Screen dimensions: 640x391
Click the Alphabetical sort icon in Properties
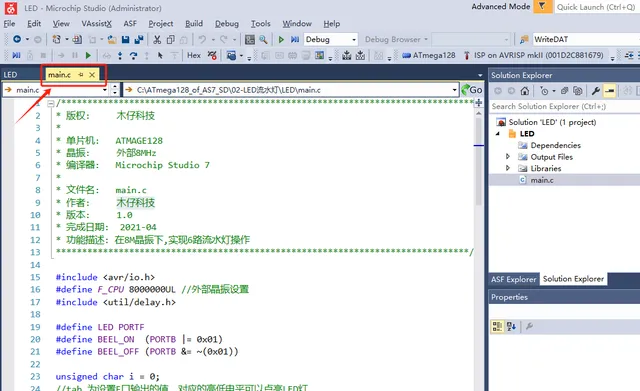point(511,326)
